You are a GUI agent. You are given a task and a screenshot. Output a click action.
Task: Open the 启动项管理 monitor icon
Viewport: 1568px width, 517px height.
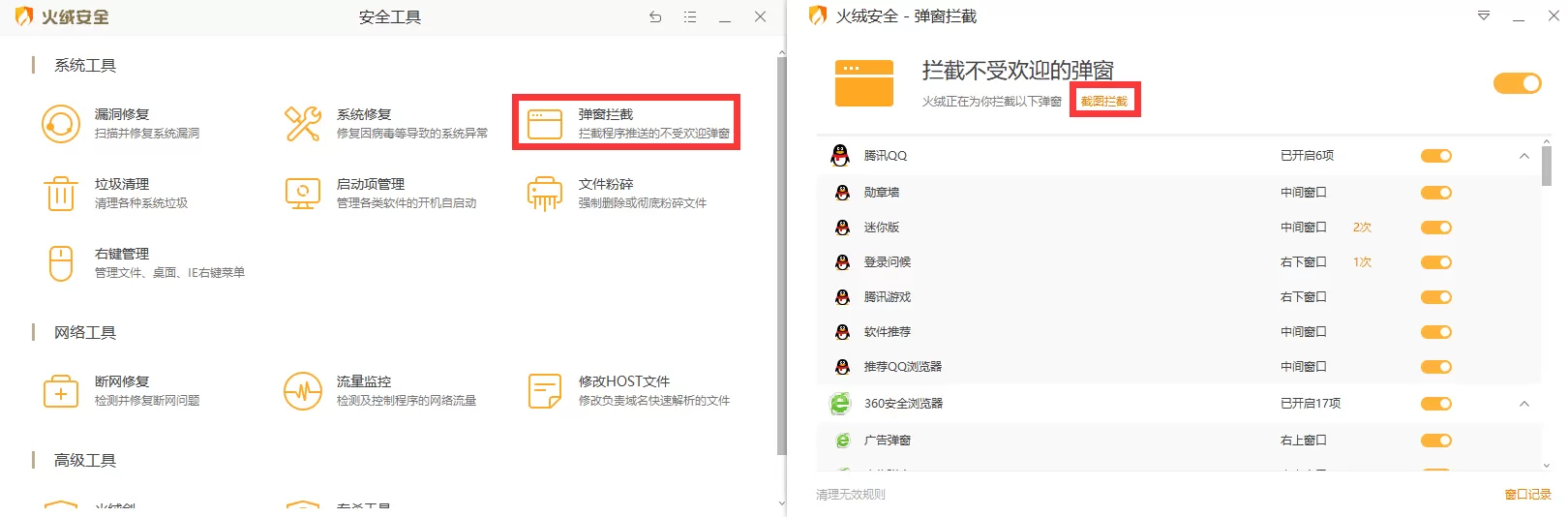click(303, 194)
